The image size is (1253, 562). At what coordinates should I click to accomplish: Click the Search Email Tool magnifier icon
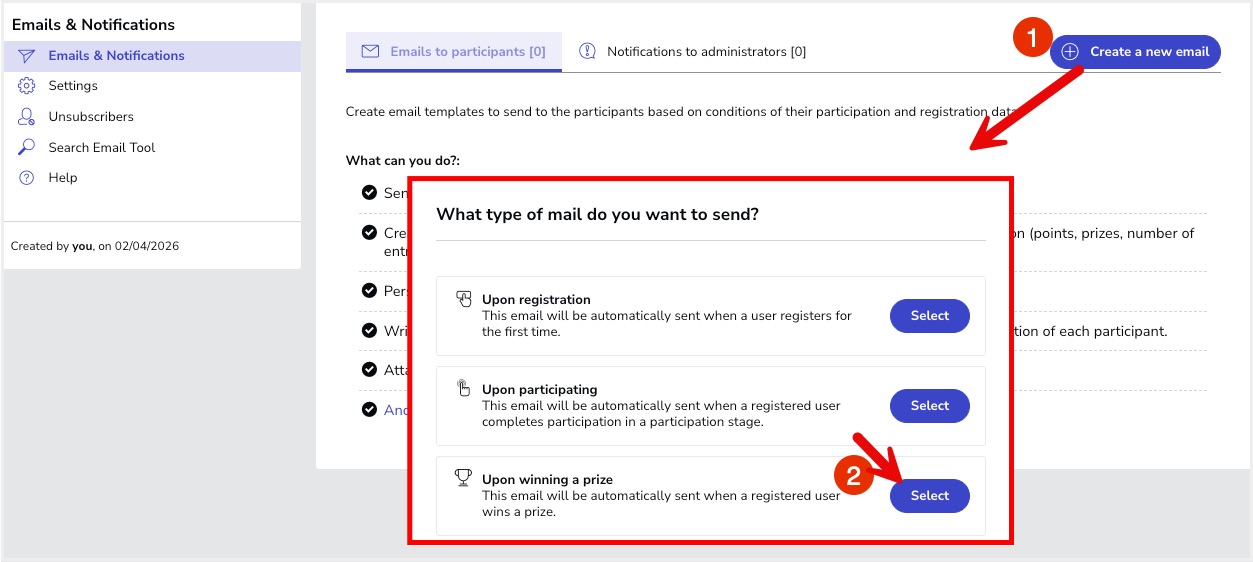(27, 147)
